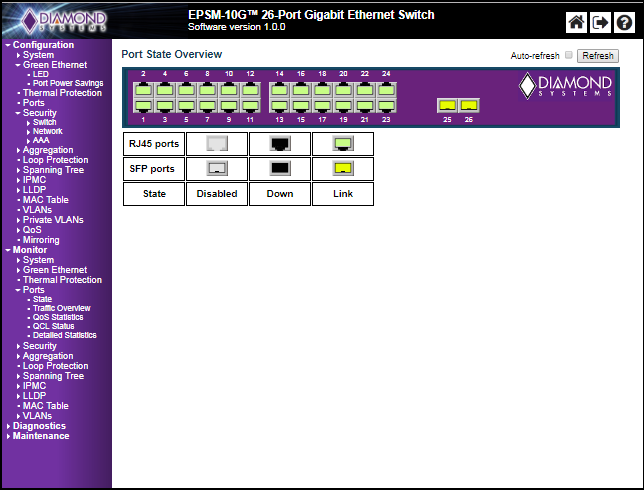Open Detailed Statistics link
This screenshot has height=490, width=644.
tap(64, 335)
